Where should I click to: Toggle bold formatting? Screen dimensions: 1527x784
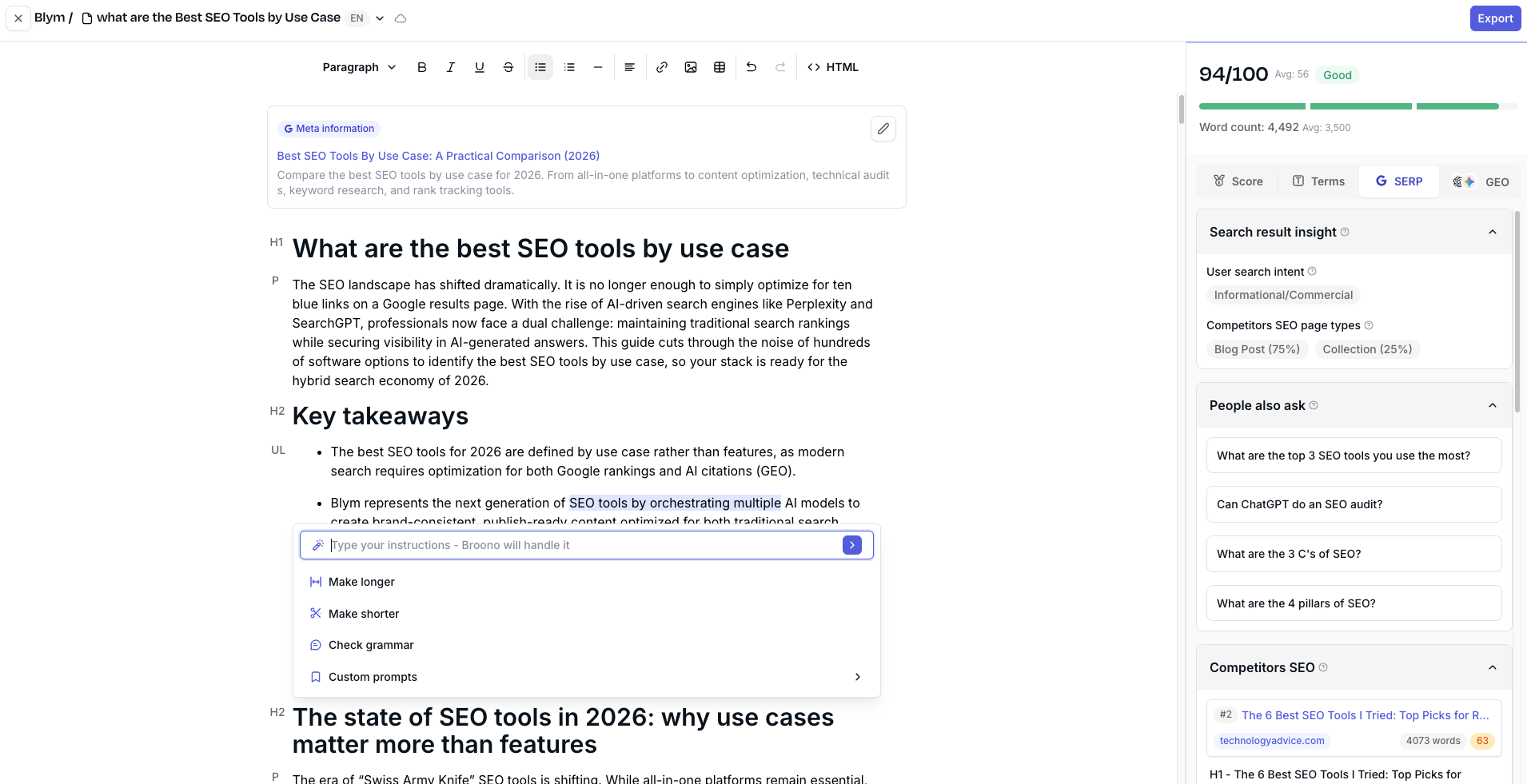pyautogui.click(x=422, y=67)
